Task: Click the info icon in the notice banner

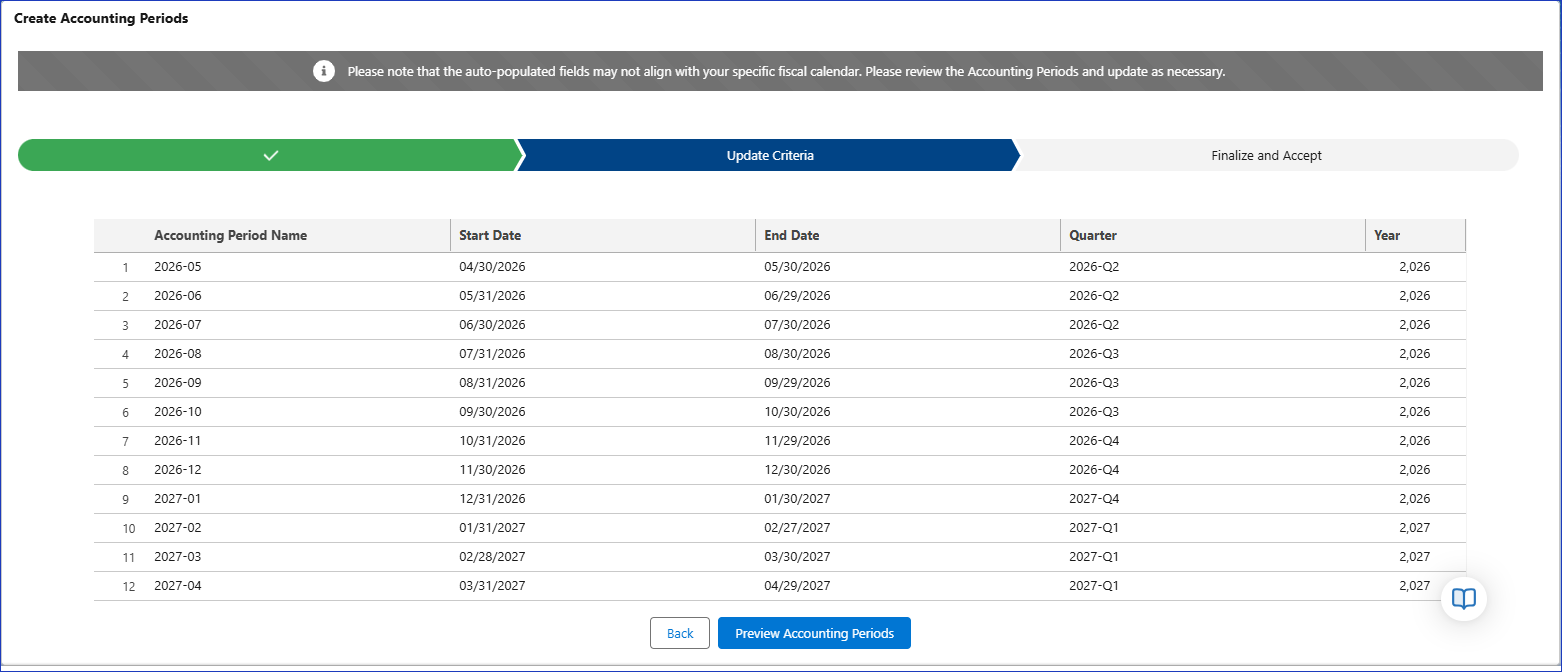Action: tap(323, 71)
